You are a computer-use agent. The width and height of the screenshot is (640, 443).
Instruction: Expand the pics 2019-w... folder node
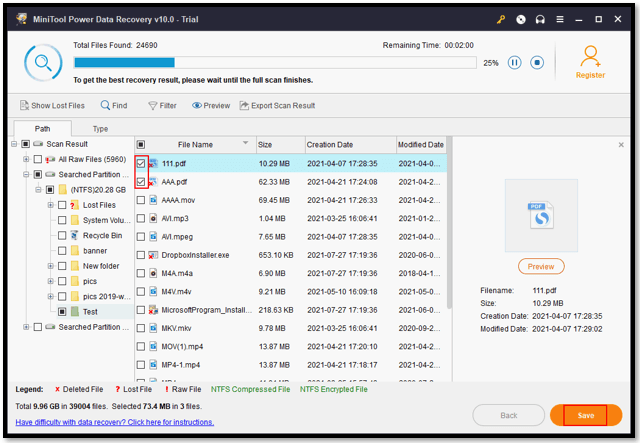(50, 296)
